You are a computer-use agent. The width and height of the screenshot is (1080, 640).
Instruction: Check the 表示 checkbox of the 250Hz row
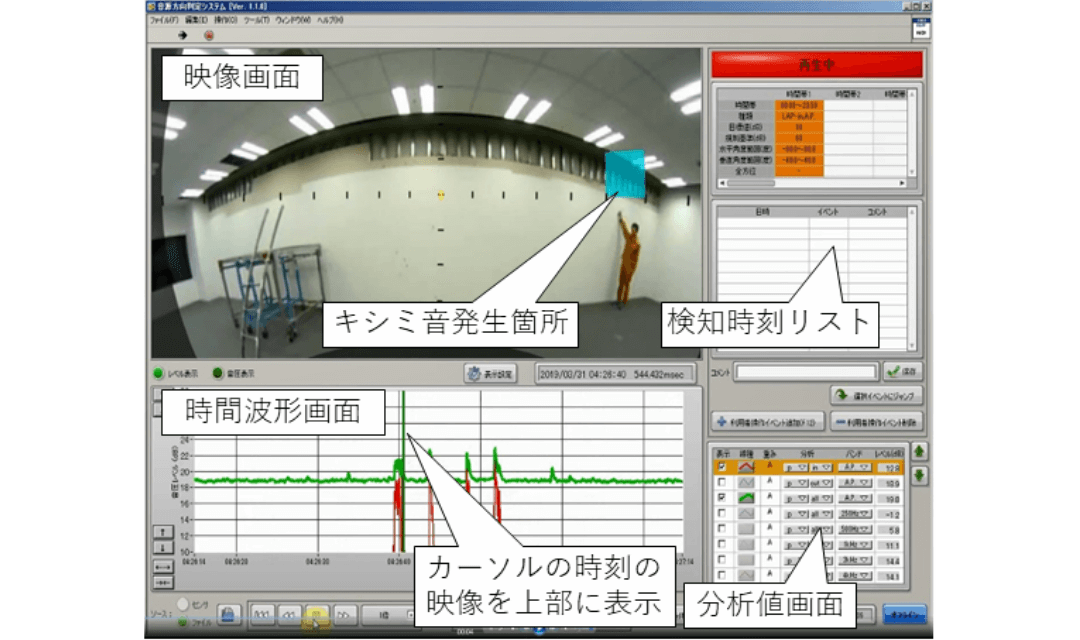click(722, 513)
